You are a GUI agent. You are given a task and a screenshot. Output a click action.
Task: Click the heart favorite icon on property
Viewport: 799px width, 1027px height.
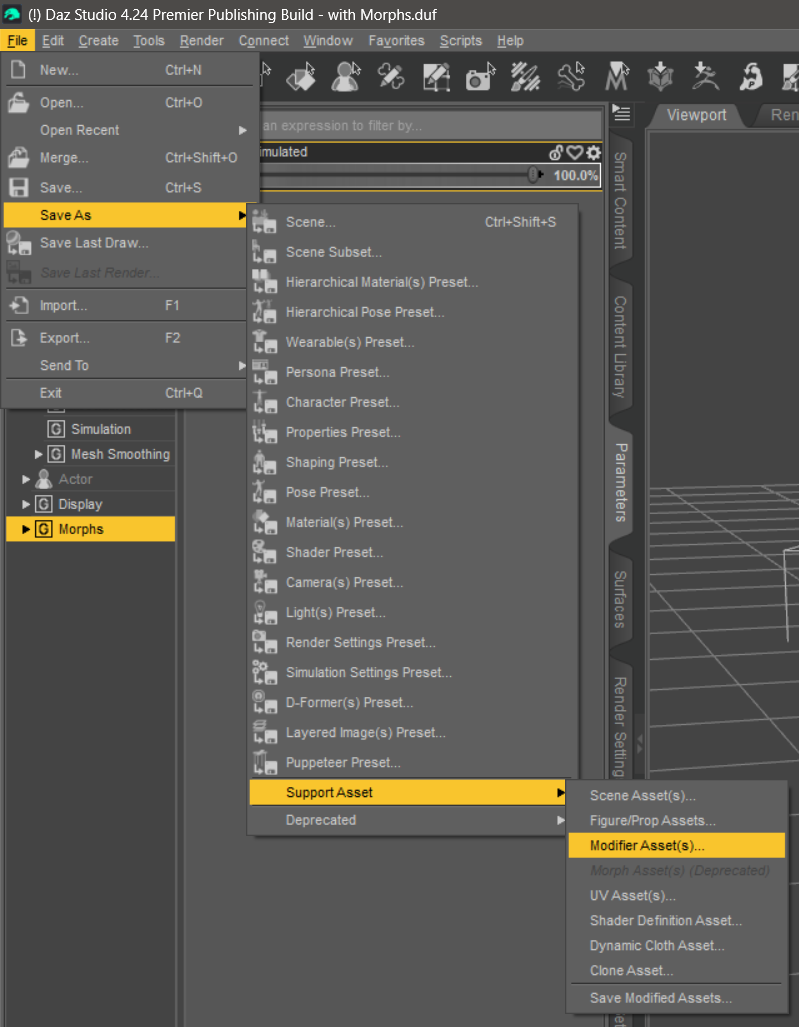(575, 153)
